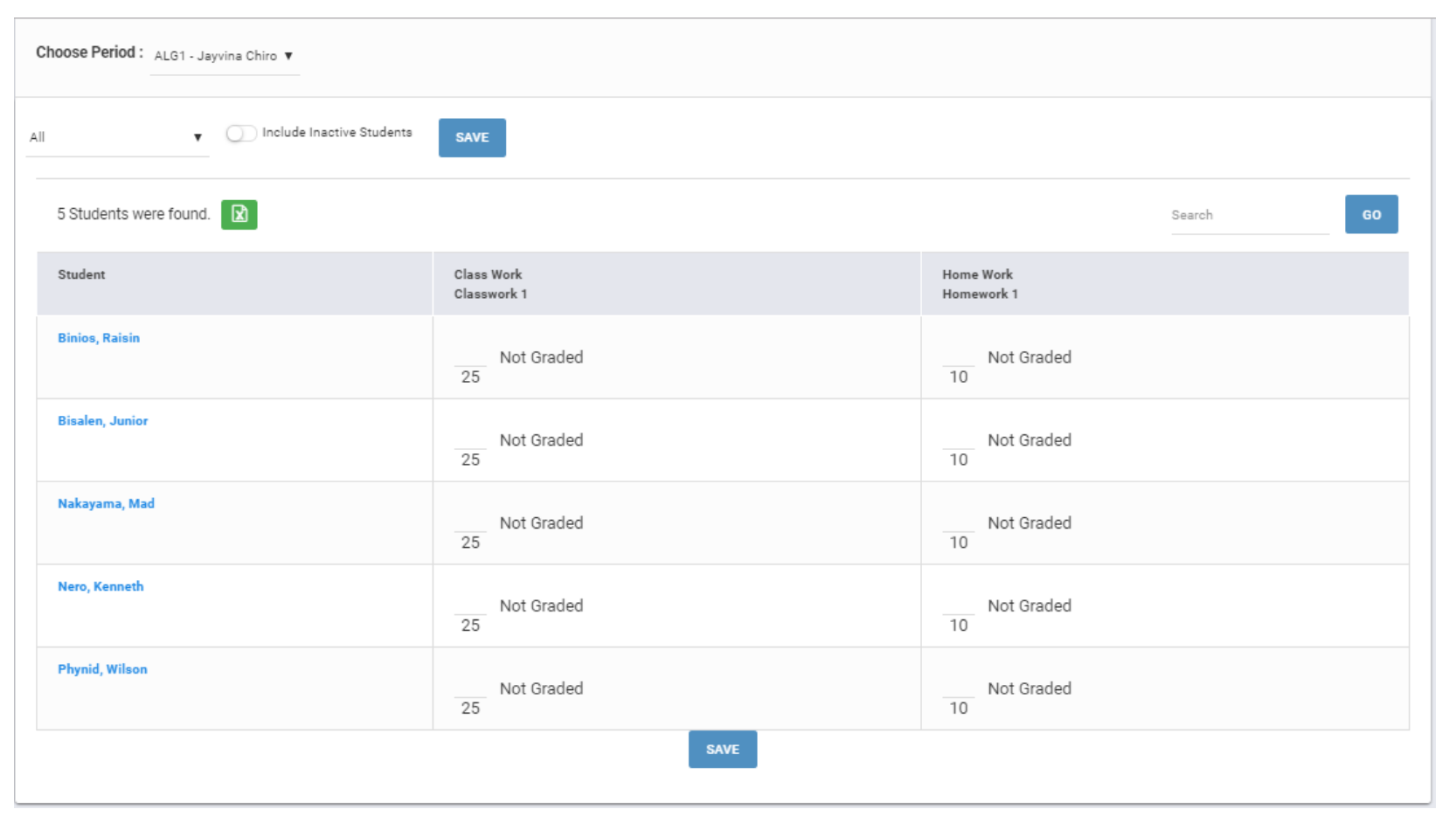
Task: Open student Bisalen, Junior link
Action: (x=103, y=421)
